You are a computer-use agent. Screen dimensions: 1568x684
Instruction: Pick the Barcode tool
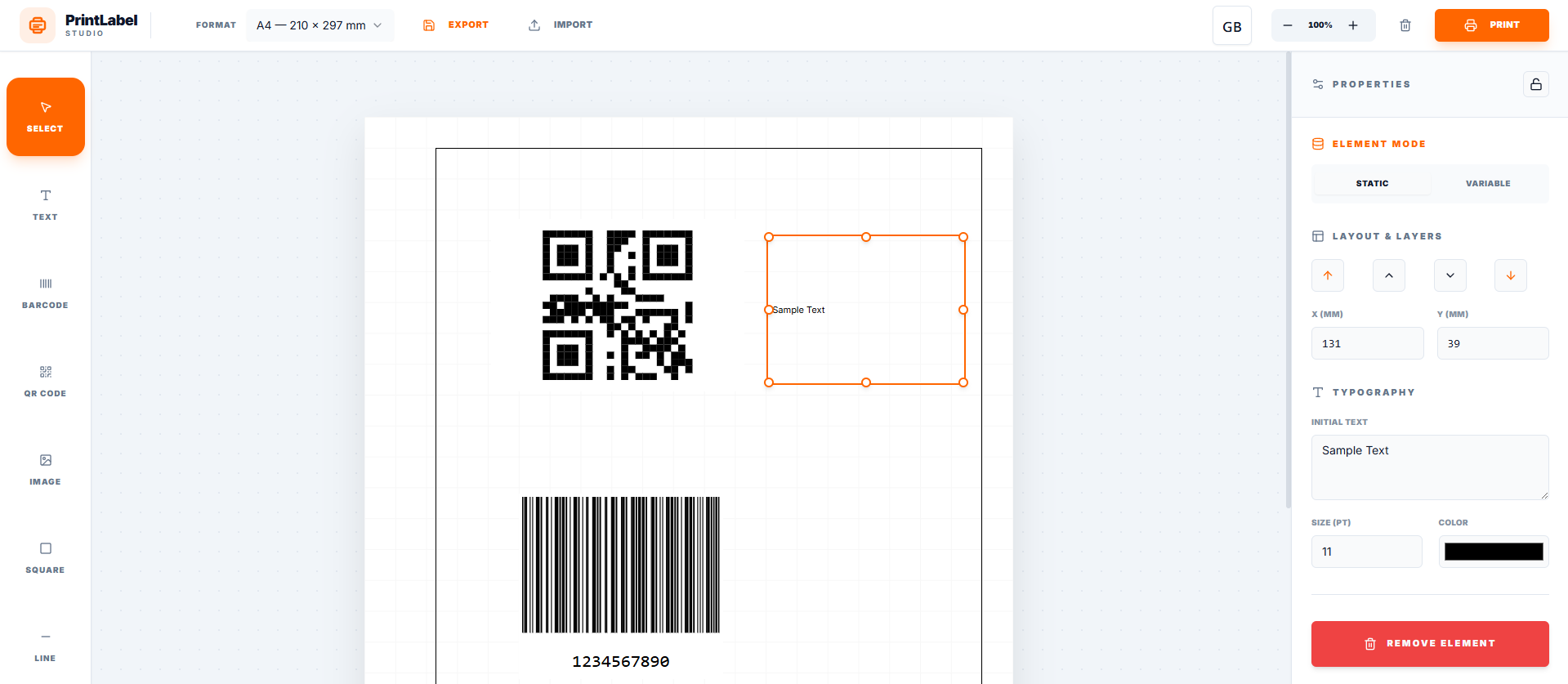[46, 293]
